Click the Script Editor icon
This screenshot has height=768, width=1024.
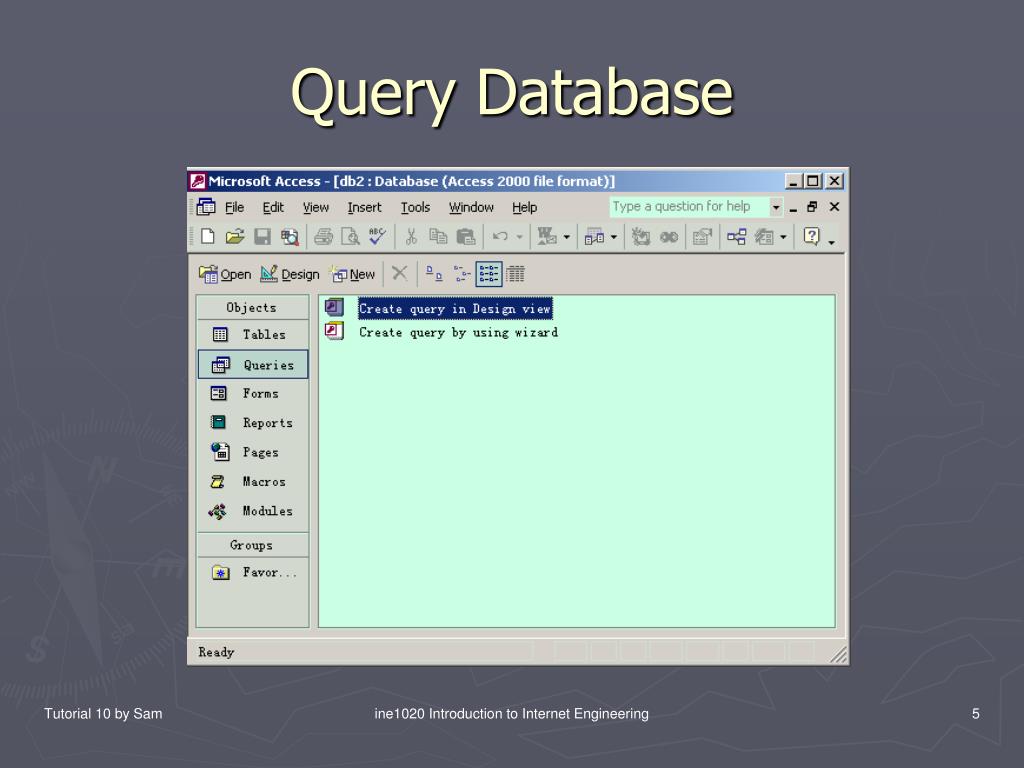tap(669, 237)
